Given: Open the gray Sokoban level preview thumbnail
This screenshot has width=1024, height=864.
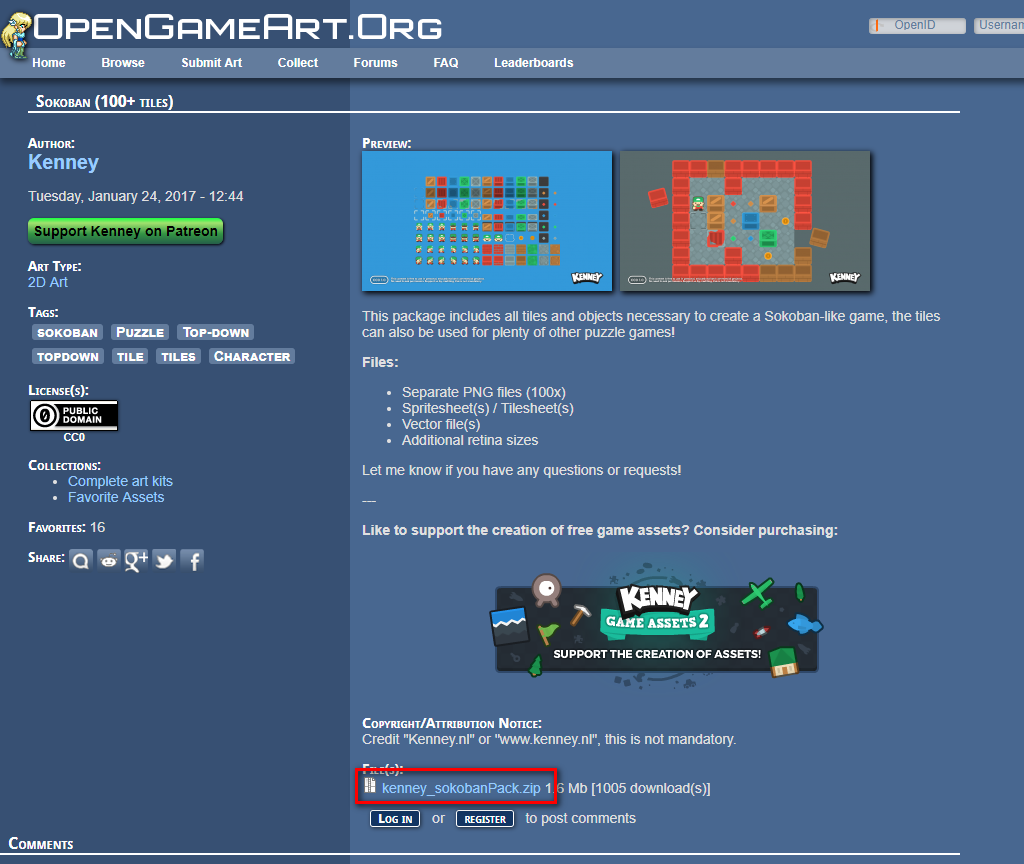Looking at the screenshot, I should coord(745,221).
